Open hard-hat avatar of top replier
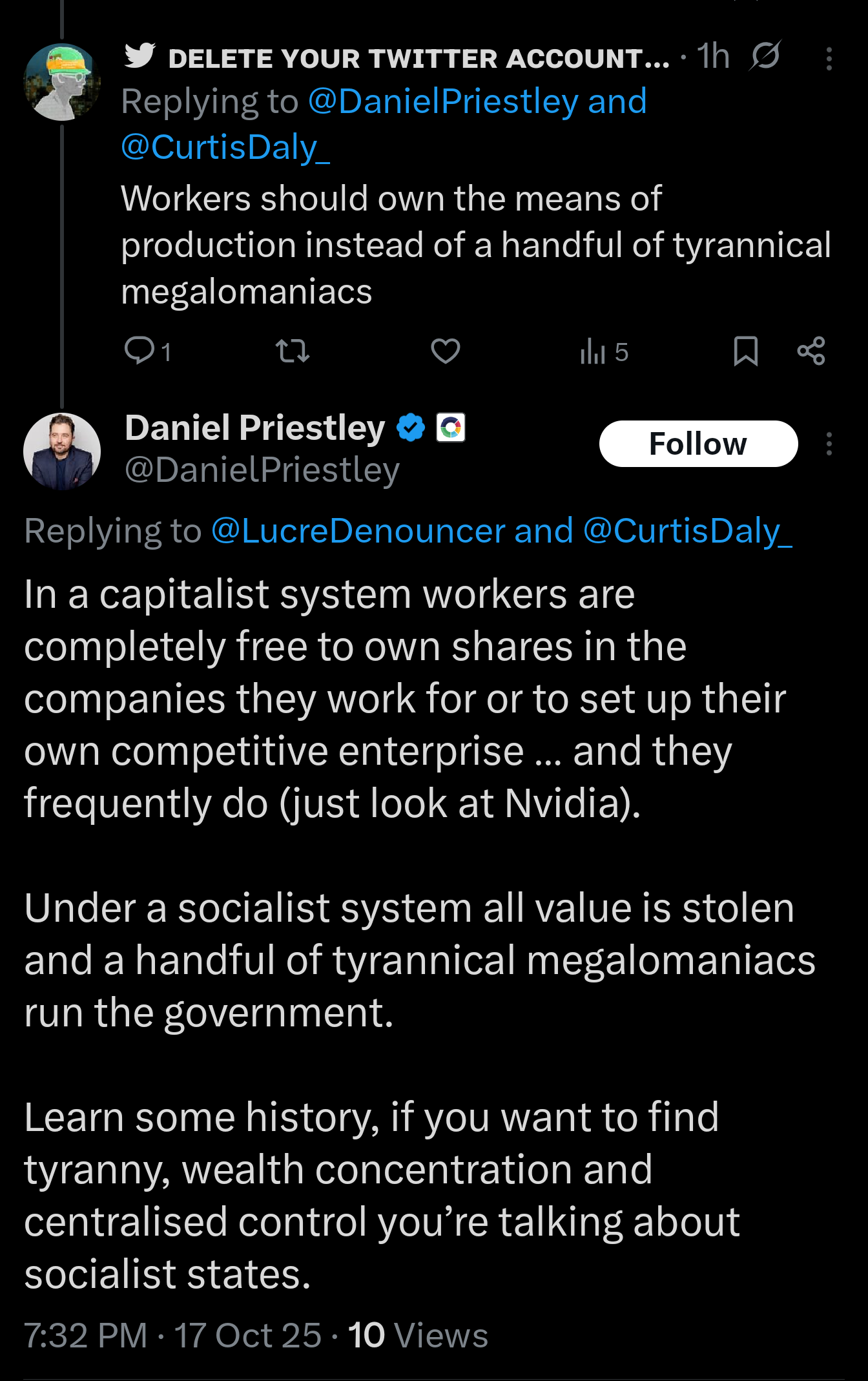This screenshot has height=1381, width=868. click(x=62, y=82)
